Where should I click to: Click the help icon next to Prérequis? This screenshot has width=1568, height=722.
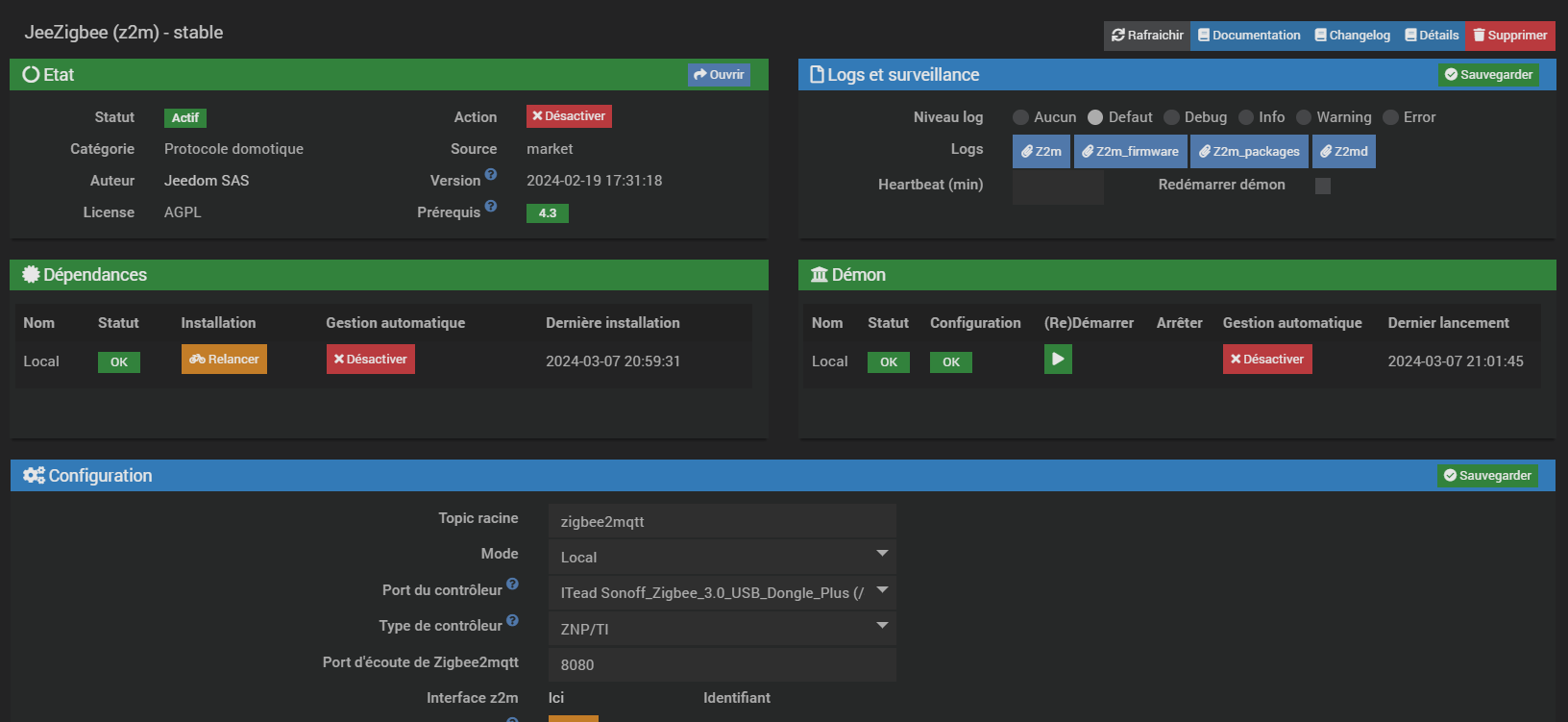tap(491, 207)
